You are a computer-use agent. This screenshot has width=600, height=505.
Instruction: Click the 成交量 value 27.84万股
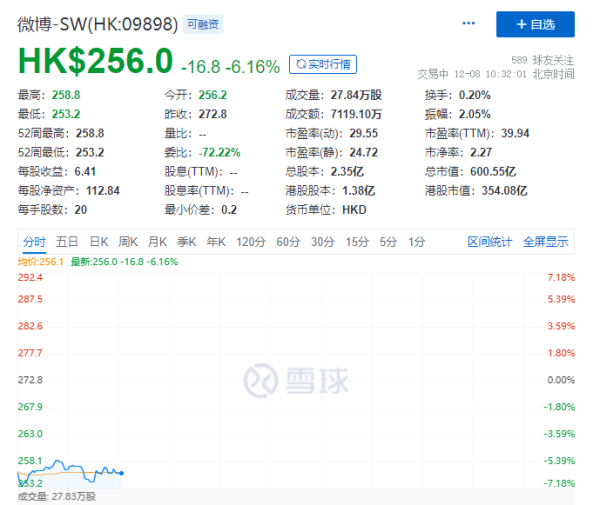point(356,95)
